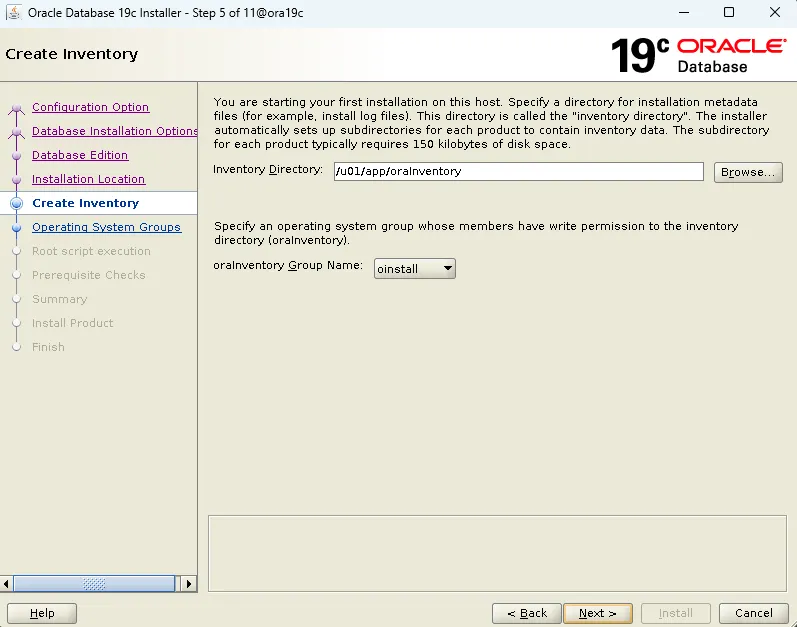Open the Database Edition step link

point(80,155)
